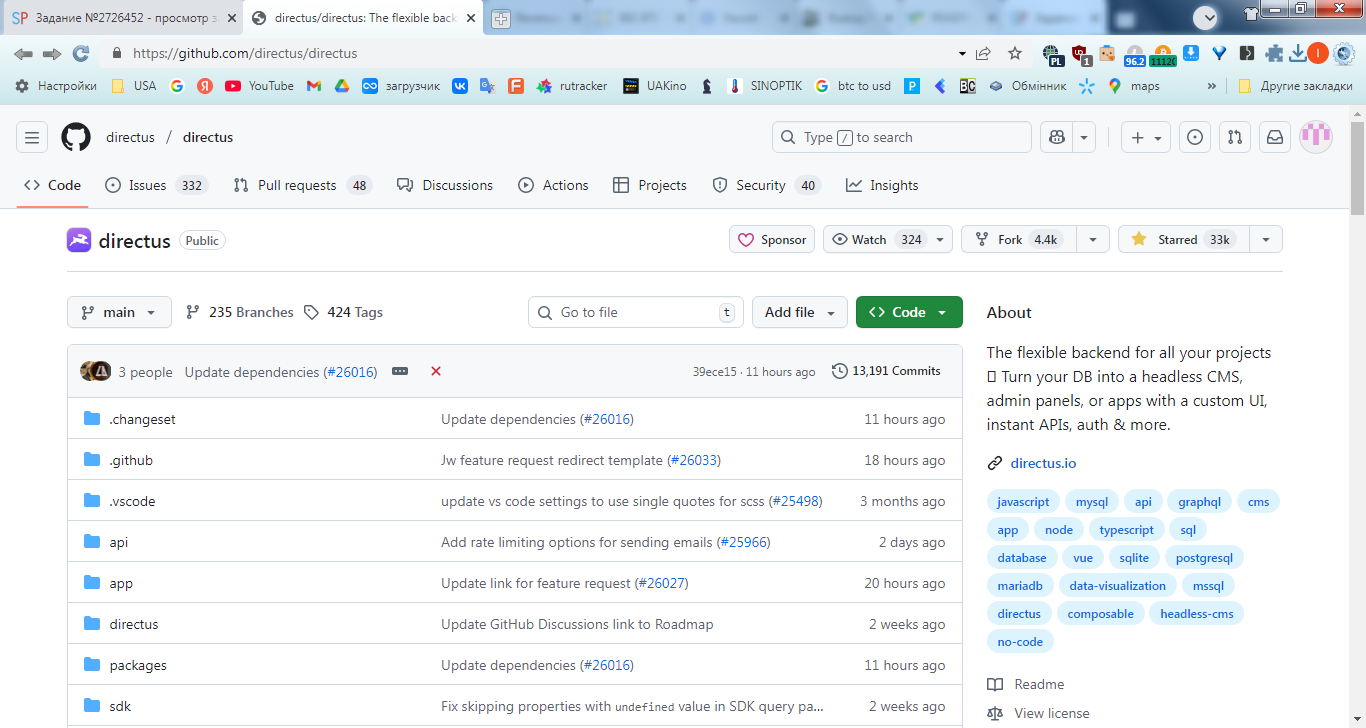
Task: Toggle the bookmark star in the address bar
Action: tap(1015, 54)
